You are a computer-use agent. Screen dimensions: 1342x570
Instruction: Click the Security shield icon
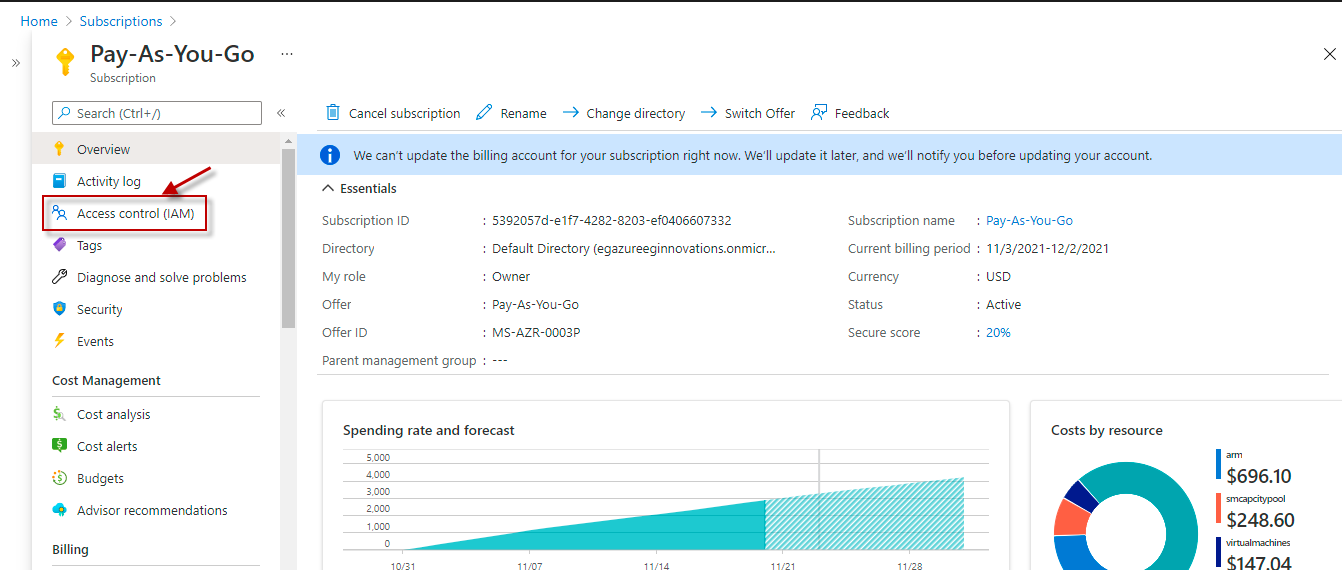(x=60, y=309)
